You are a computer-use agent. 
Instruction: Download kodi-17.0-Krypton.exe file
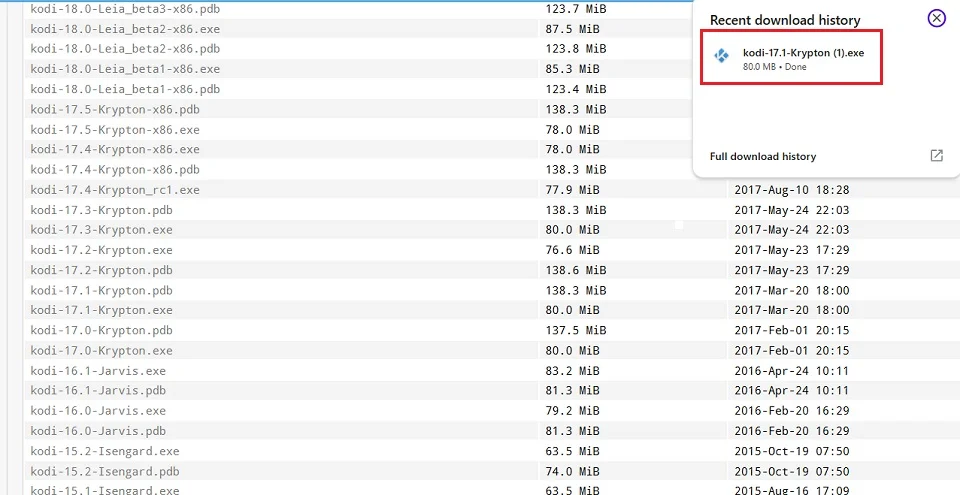[102, 350]
